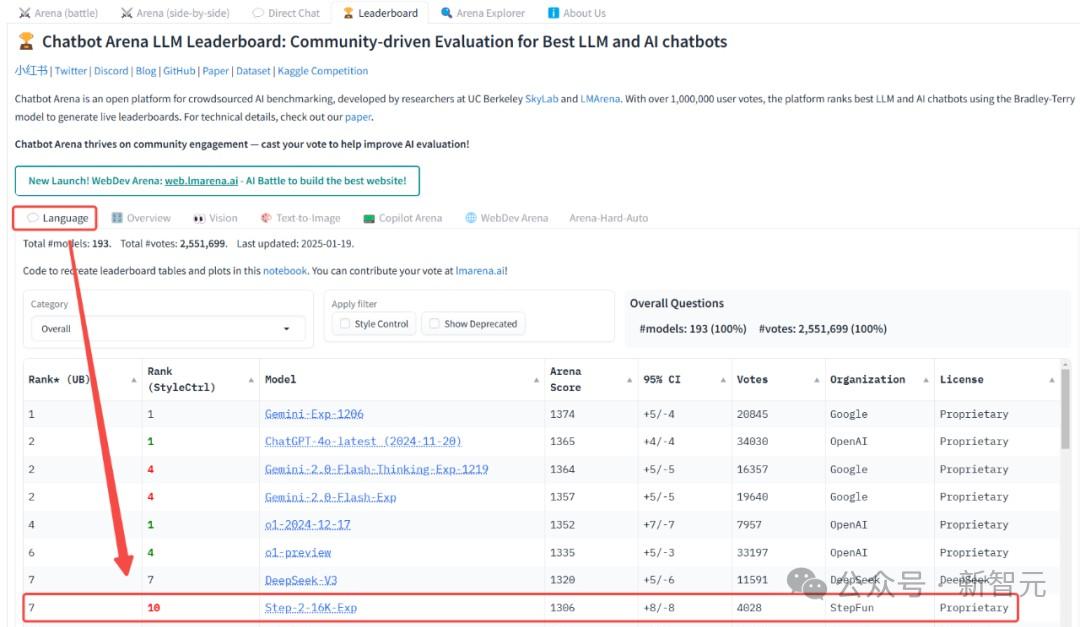This screenshot has height=627, width=1080.
Task: Click the web.lmarena.ai launch link
Action: click(x=201, y=181)
